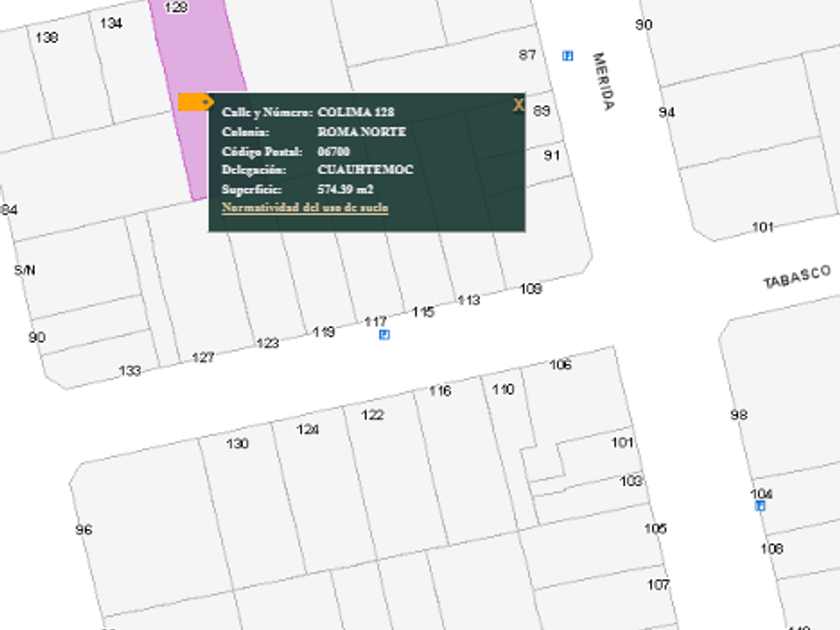Click the MERIDA street label

coord(602,81)
